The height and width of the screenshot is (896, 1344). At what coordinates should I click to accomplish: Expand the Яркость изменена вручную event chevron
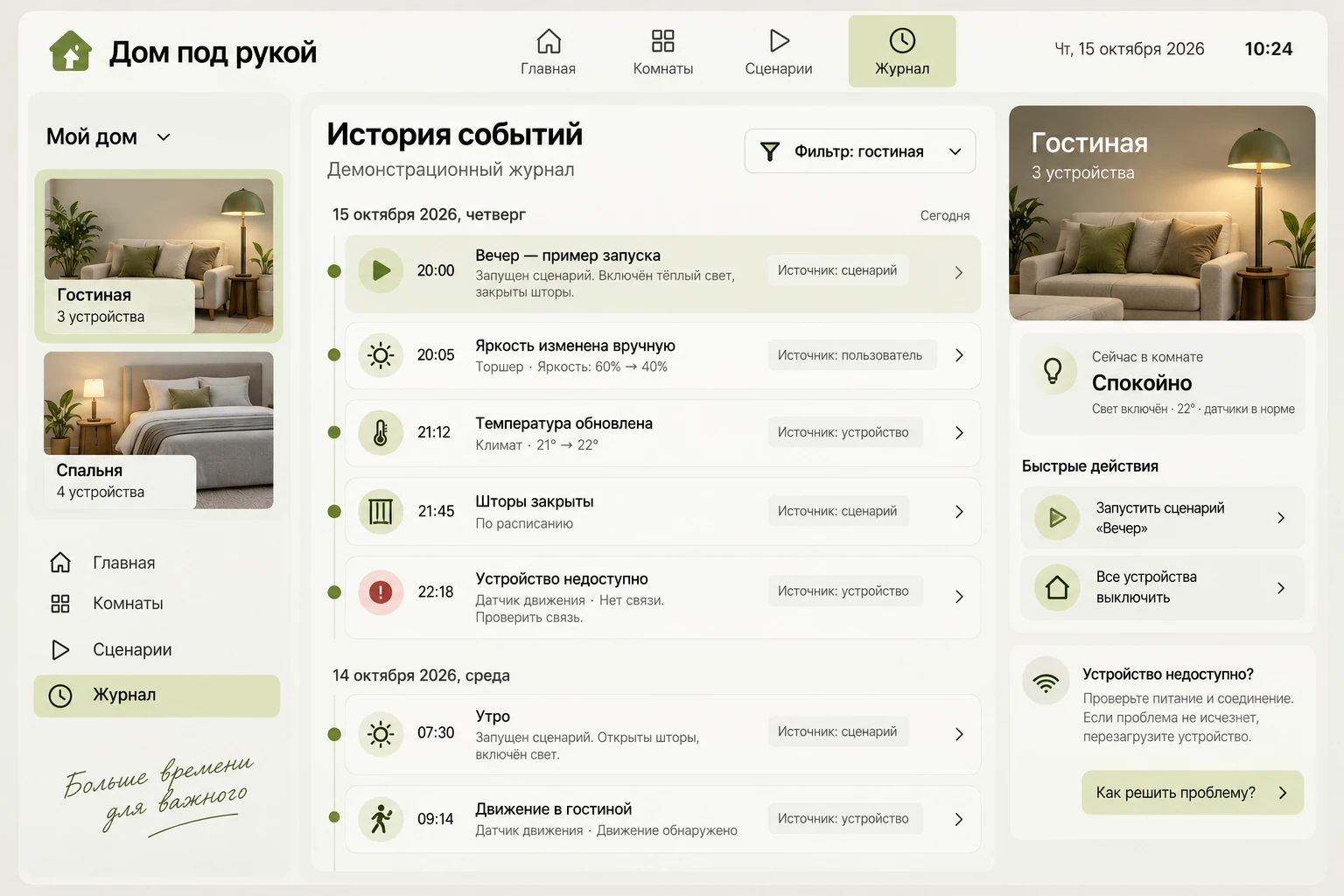coord(959,355)
